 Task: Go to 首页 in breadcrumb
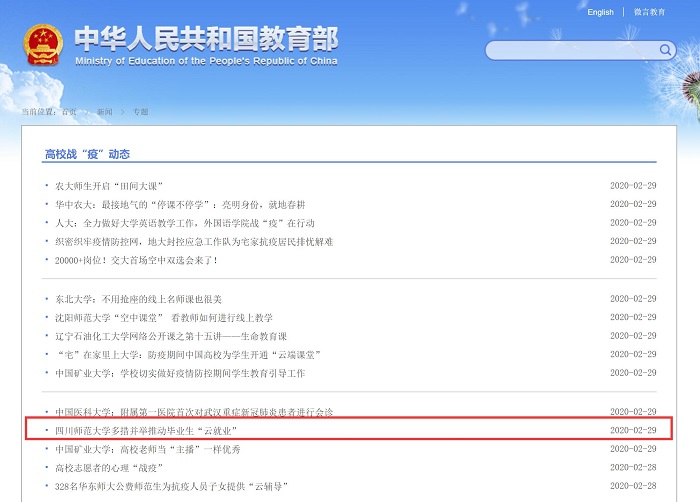pyautogui.click(x=69, y=112)
